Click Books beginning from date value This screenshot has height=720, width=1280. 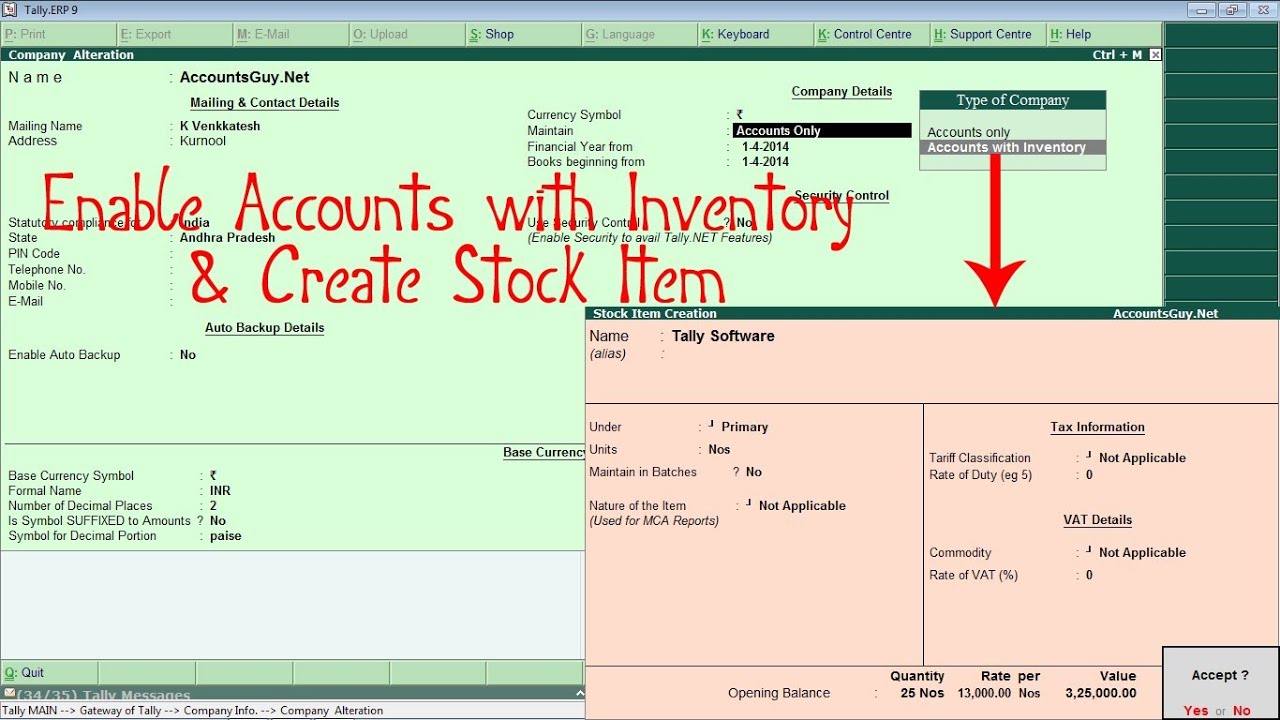tap(765, 162)
